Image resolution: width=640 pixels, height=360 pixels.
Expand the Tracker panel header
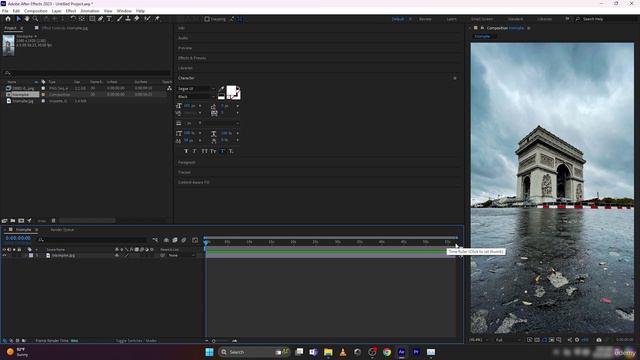coord(184,172)
